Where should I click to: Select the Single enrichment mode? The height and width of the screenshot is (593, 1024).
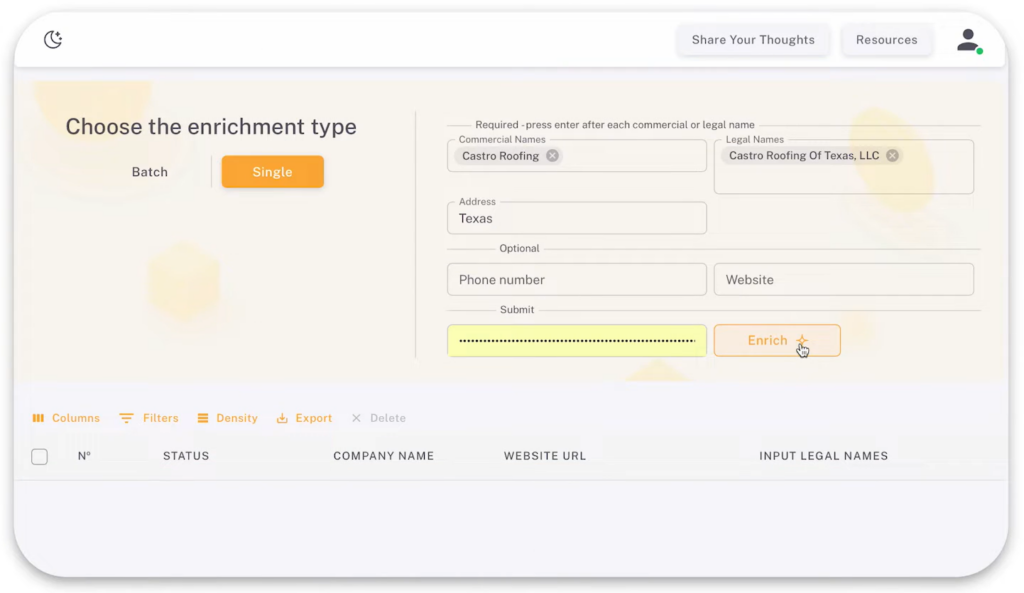click(272, 171)
